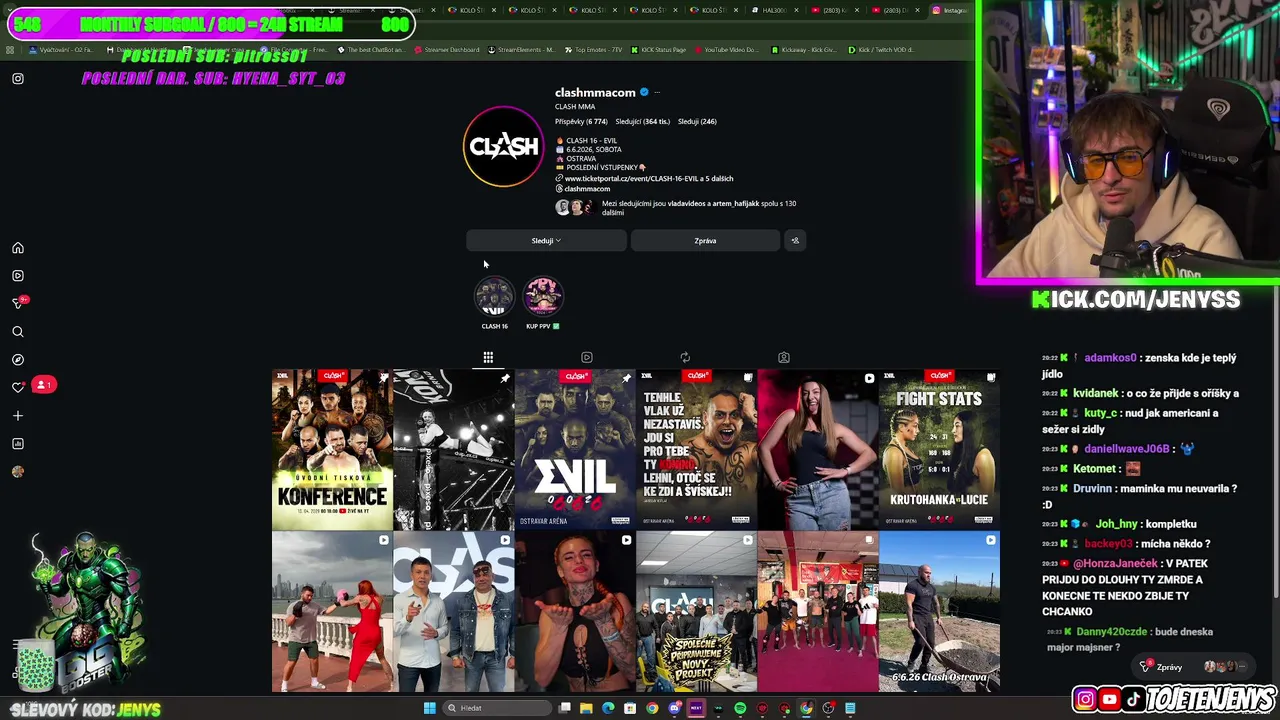Open Microsoft Store from the taskbar
Viewport: 1280px width, 720px height.
click(630, 708)
